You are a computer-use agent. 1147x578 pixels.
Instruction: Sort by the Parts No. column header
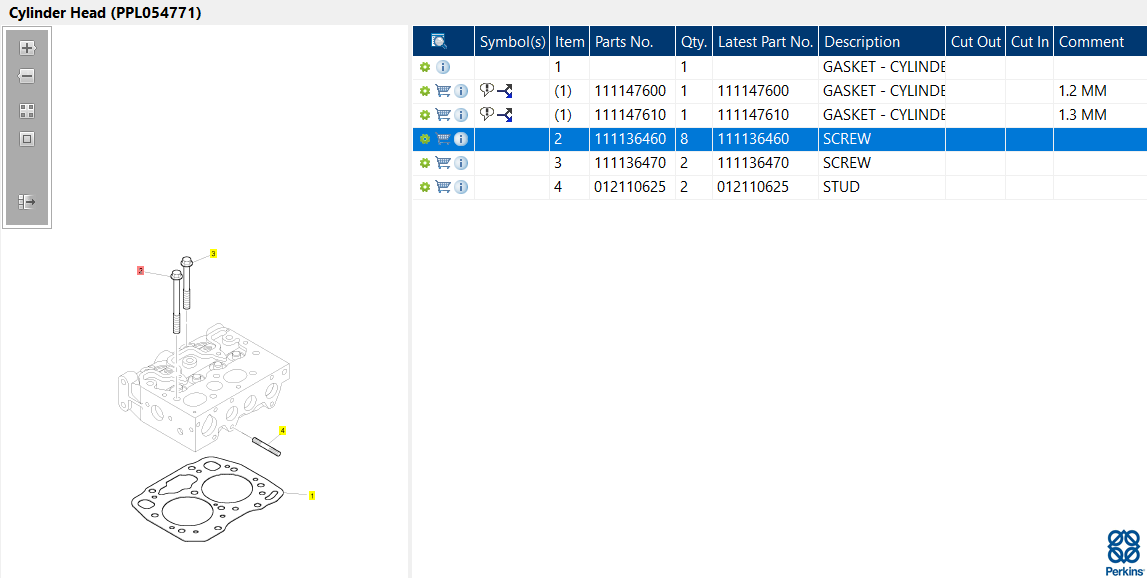(x=624, y=42)
